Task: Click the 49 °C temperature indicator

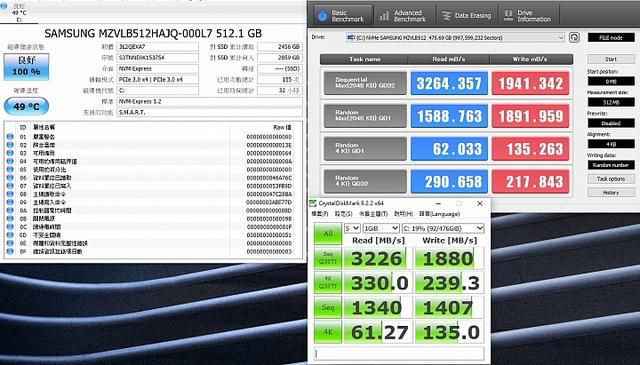Action: pos(27,107)
